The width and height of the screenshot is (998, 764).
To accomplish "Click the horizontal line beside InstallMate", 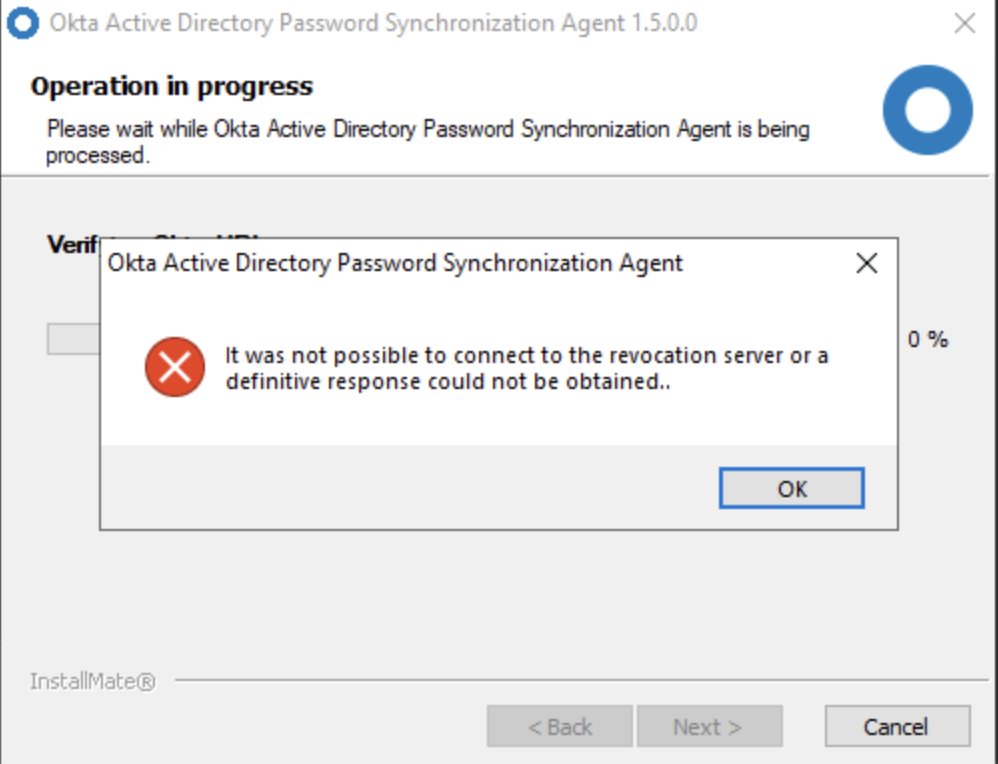I will [580, 681].
